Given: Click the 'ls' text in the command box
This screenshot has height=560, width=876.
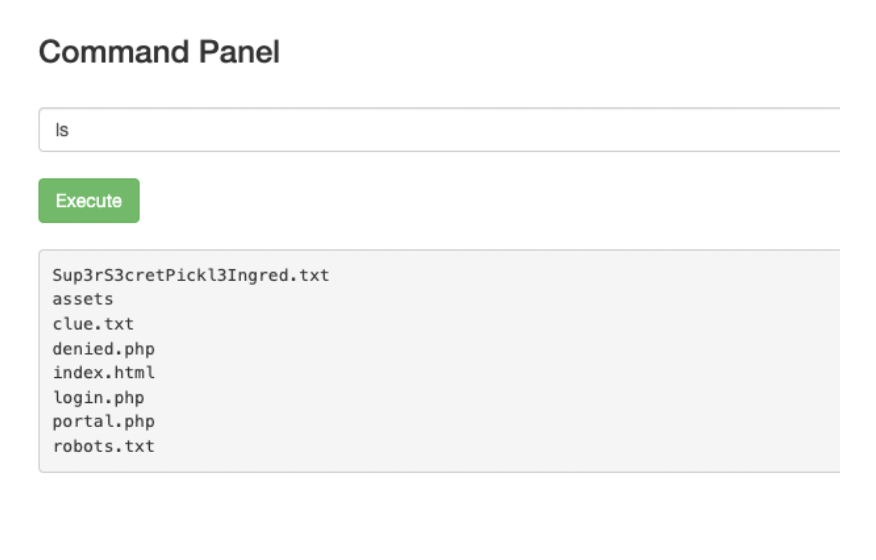Looking at the screenshot, I should pyautogui.click(x=62, y=131).
